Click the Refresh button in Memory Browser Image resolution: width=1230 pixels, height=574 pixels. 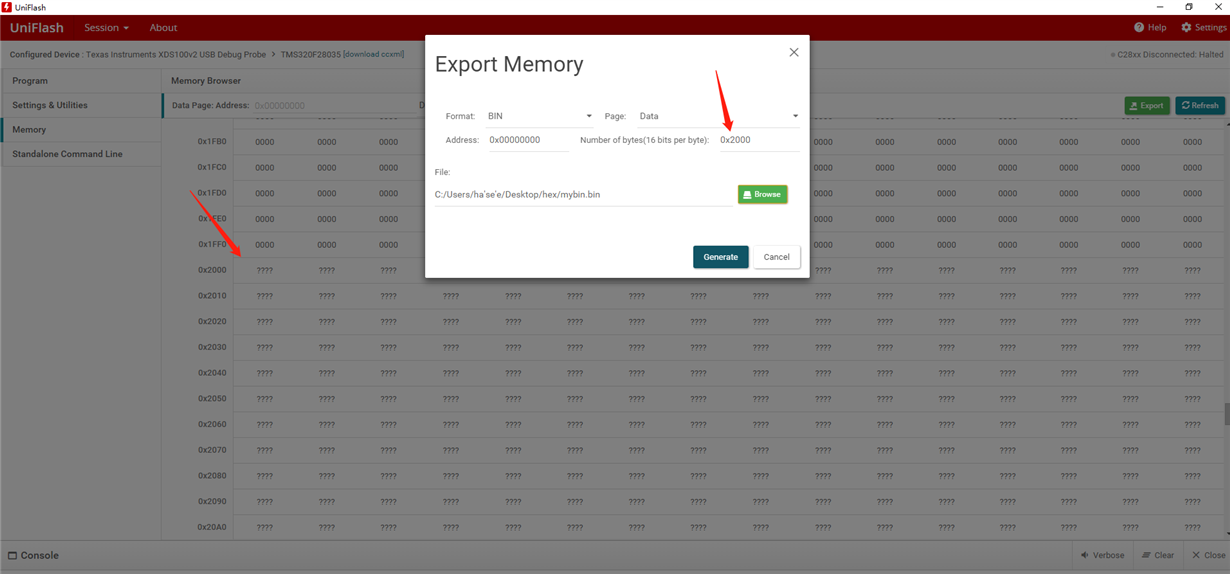[1200, 105]
